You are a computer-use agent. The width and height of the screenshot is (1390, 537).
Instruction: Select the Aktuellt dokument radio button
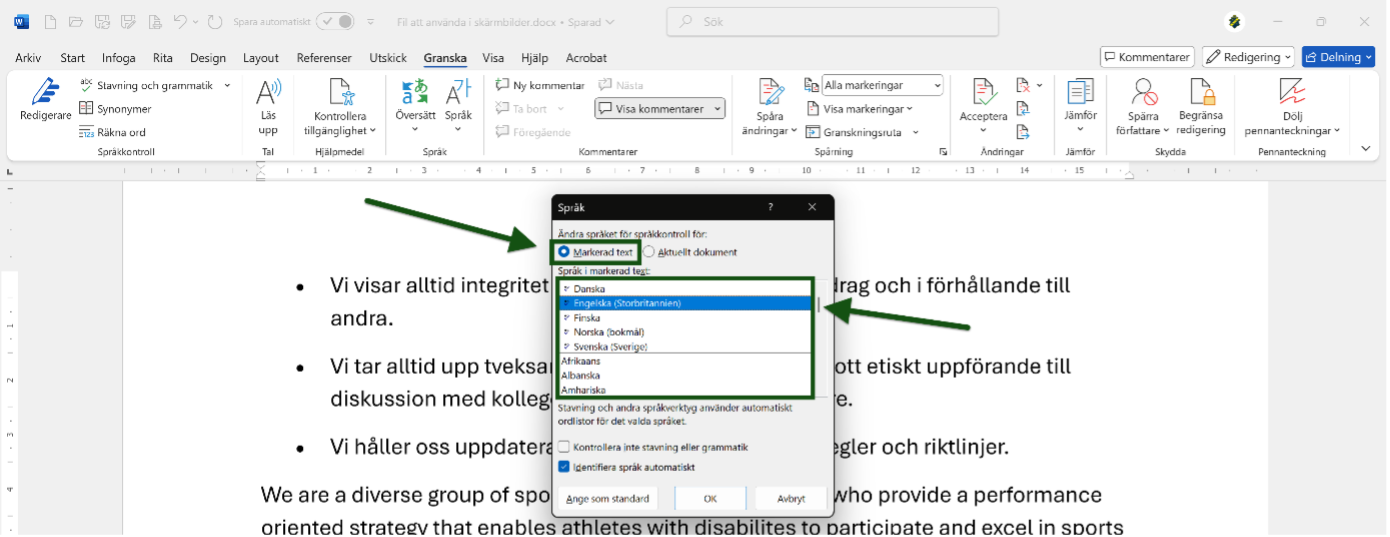[649, 252]
